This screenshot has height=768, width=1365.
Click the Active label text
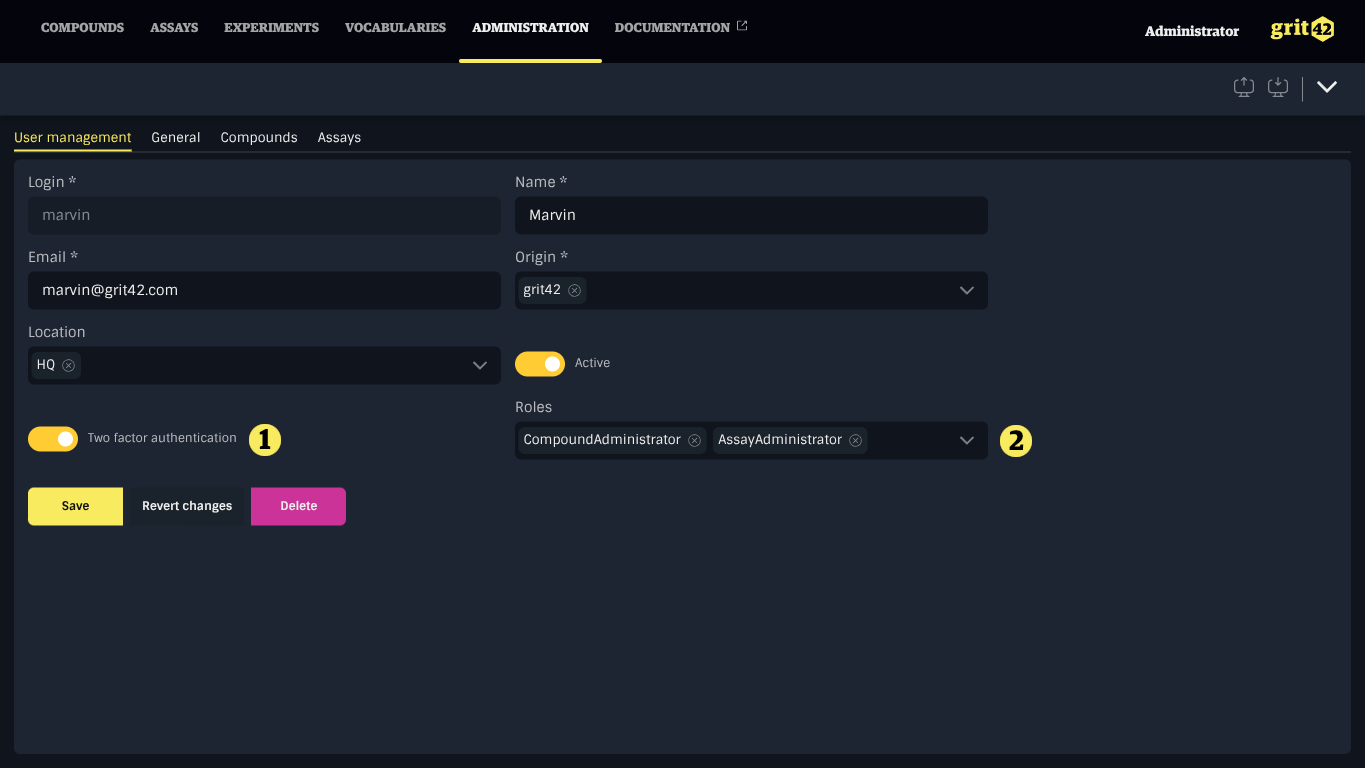pos(592,363)
